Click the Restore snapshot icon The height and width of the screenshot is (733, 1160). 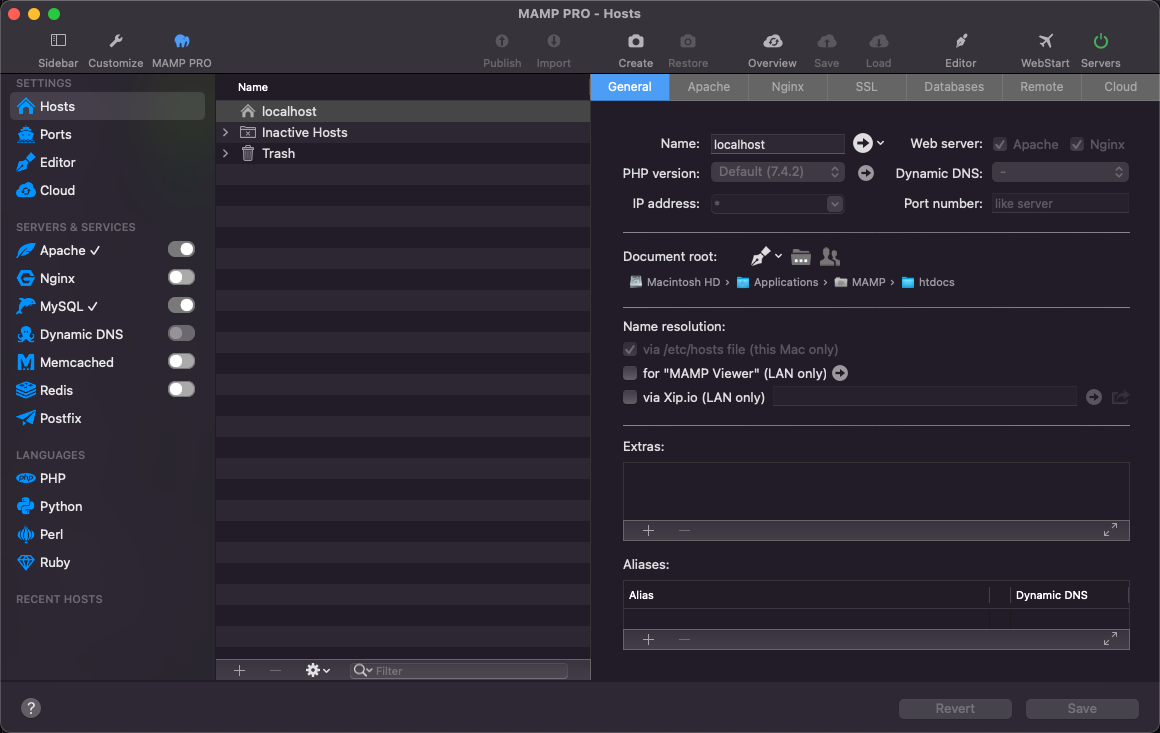point(688,41)
